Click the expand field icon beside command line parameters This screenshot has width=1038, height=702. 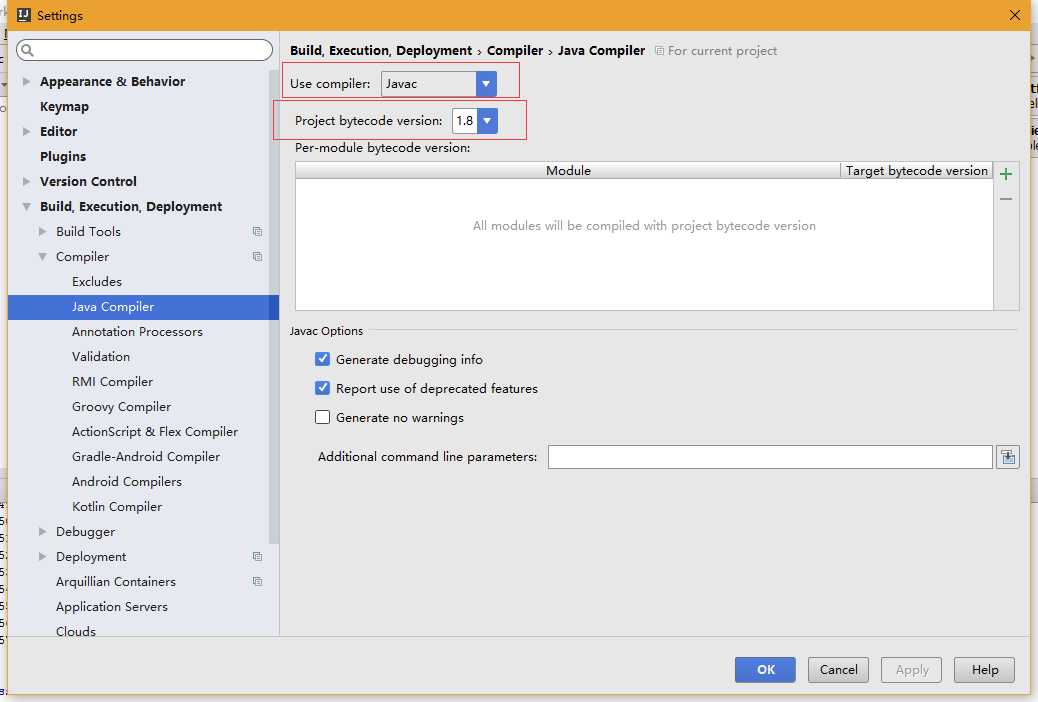coord(1008,457)
